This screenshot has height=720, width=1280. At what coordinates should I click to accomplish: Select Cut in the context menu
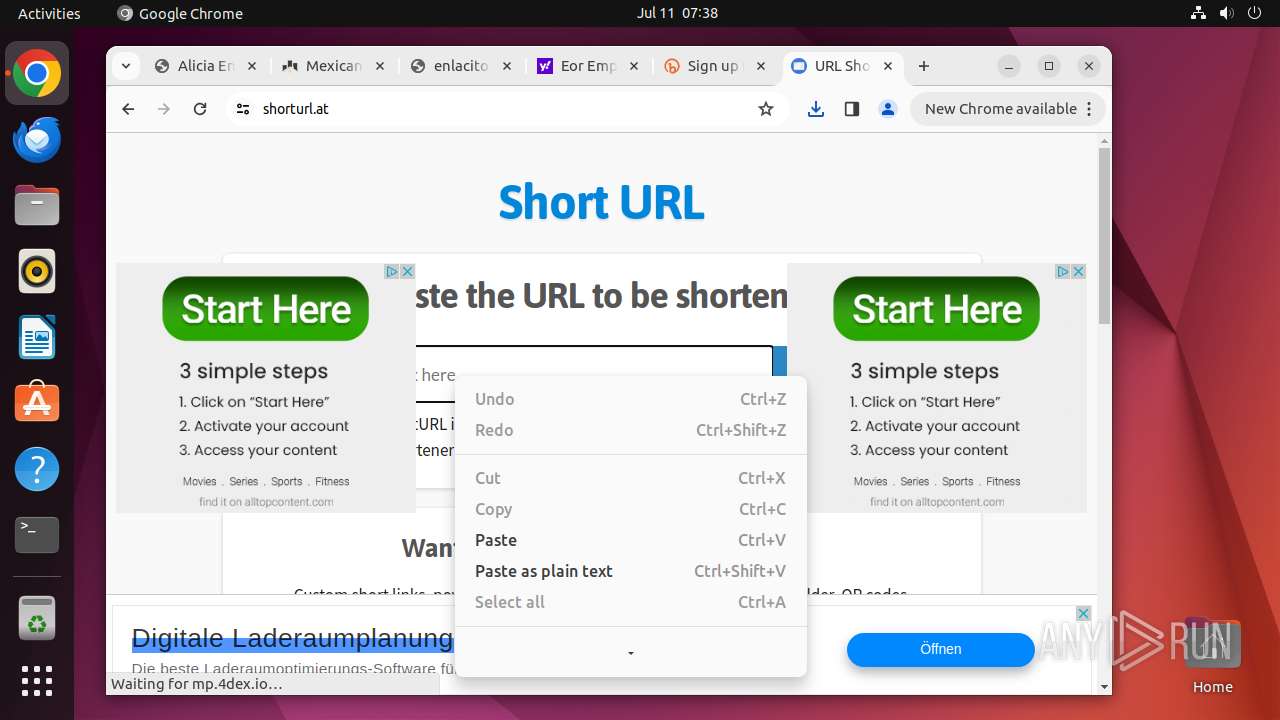coord(631,478)
